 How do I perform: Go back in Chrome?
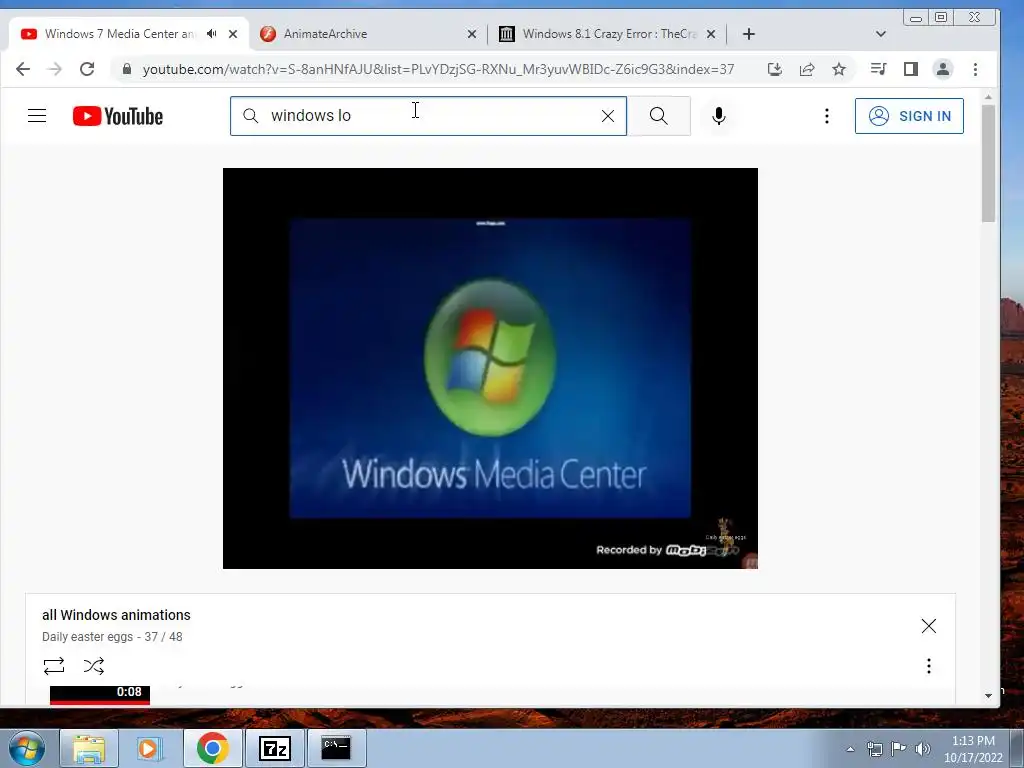click(23, 69)
